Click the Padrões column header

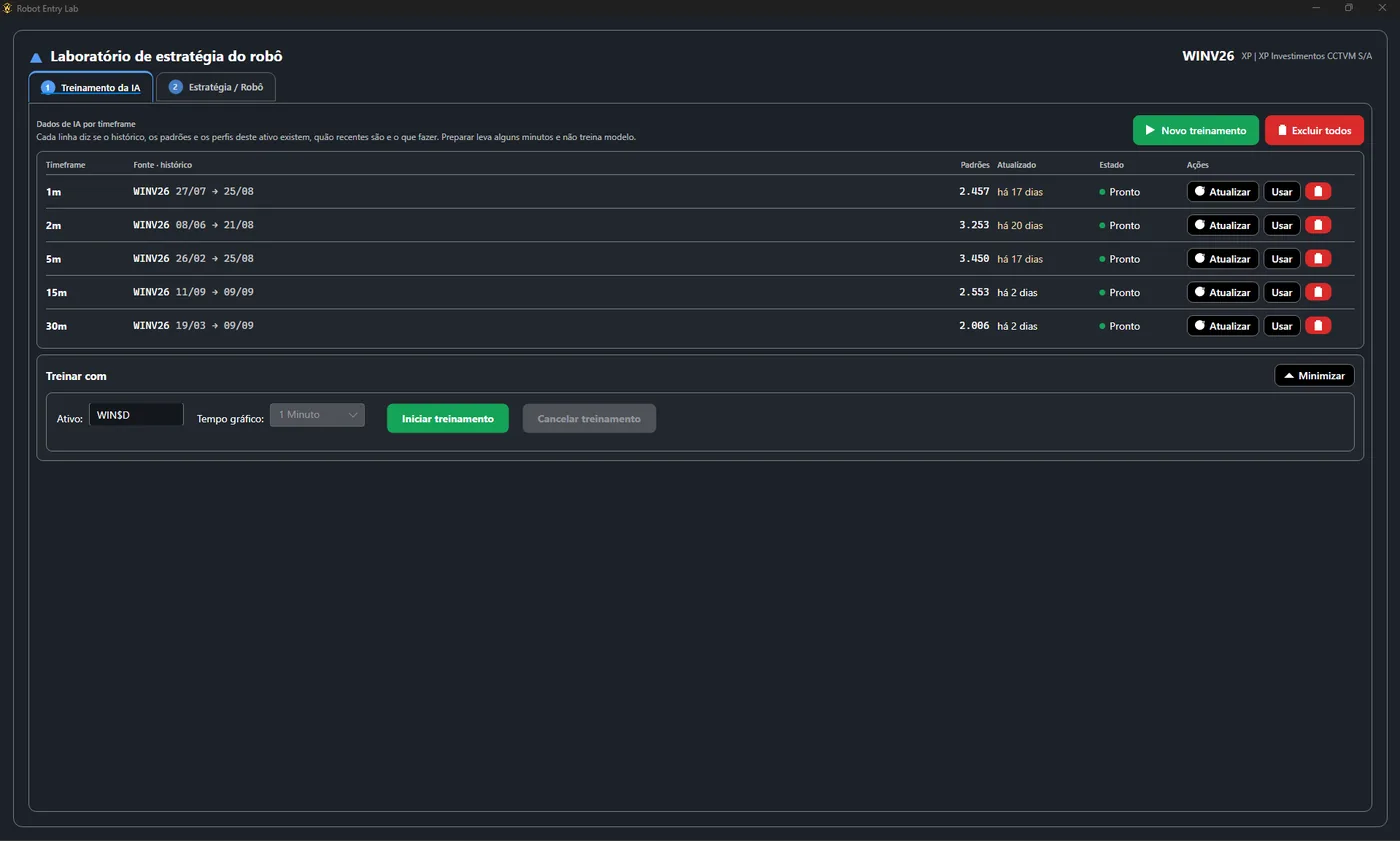(x=974, y=165)
